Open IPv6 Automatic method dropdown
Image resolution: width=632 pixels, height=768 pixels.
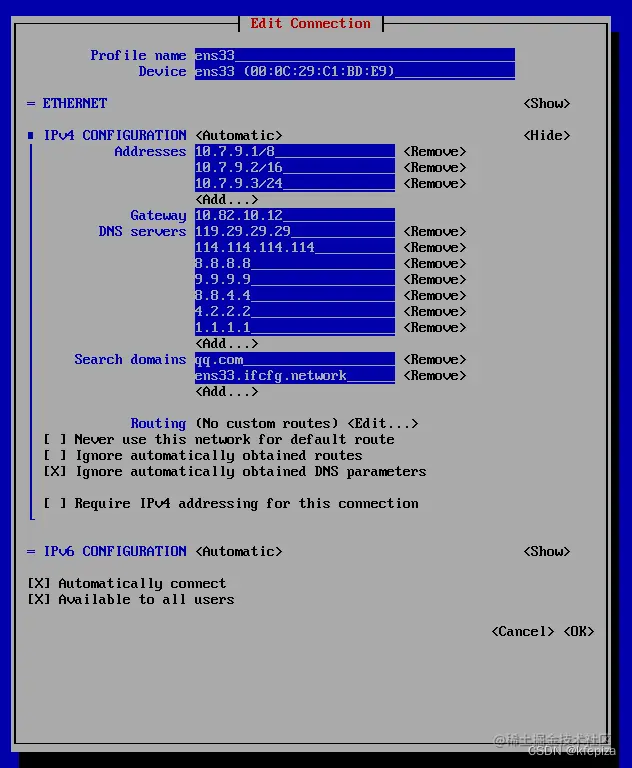click(239, 552)
